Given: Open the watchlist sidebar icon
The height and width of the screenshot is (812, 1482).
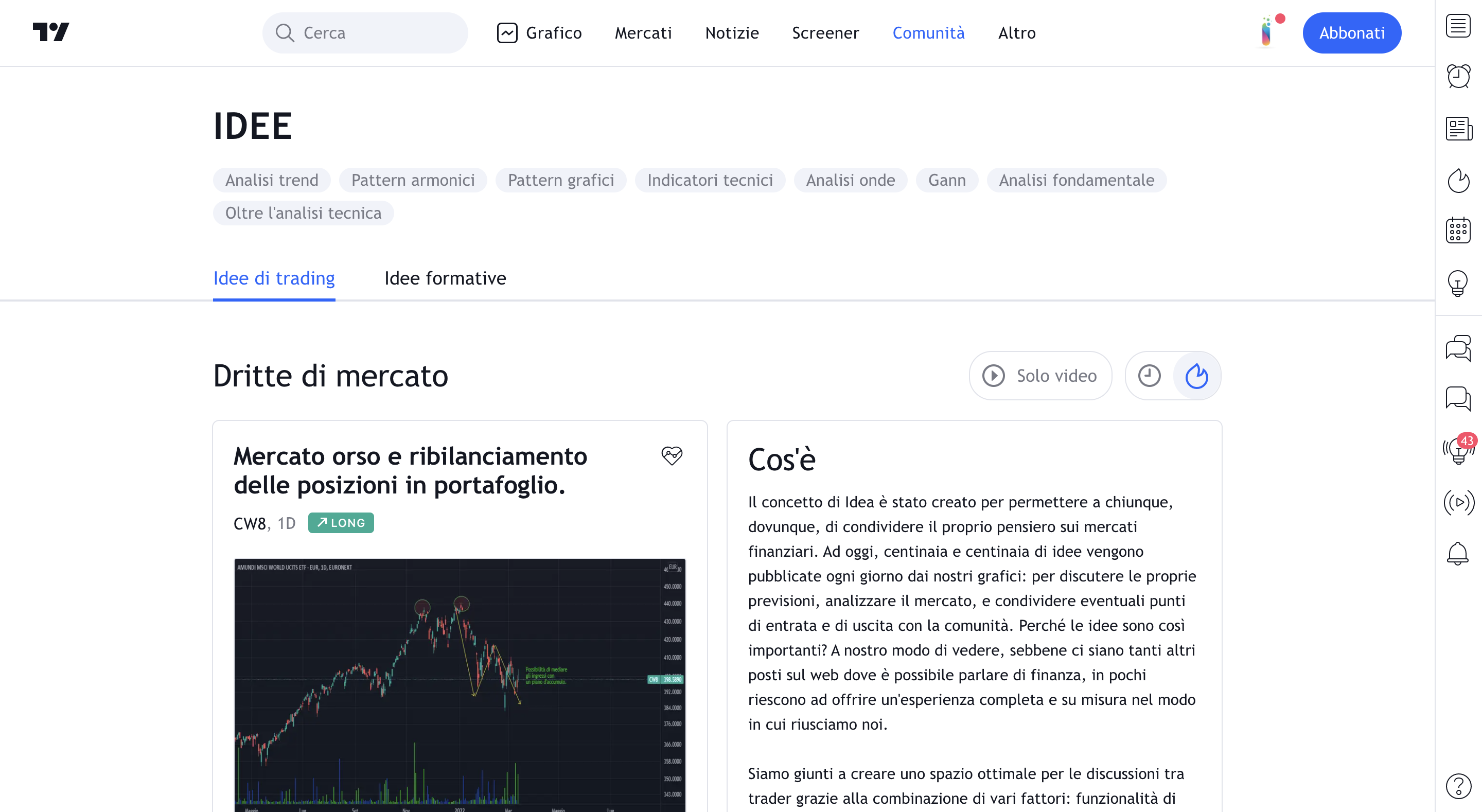Looking at the screenshot, I should point(1458,26).
